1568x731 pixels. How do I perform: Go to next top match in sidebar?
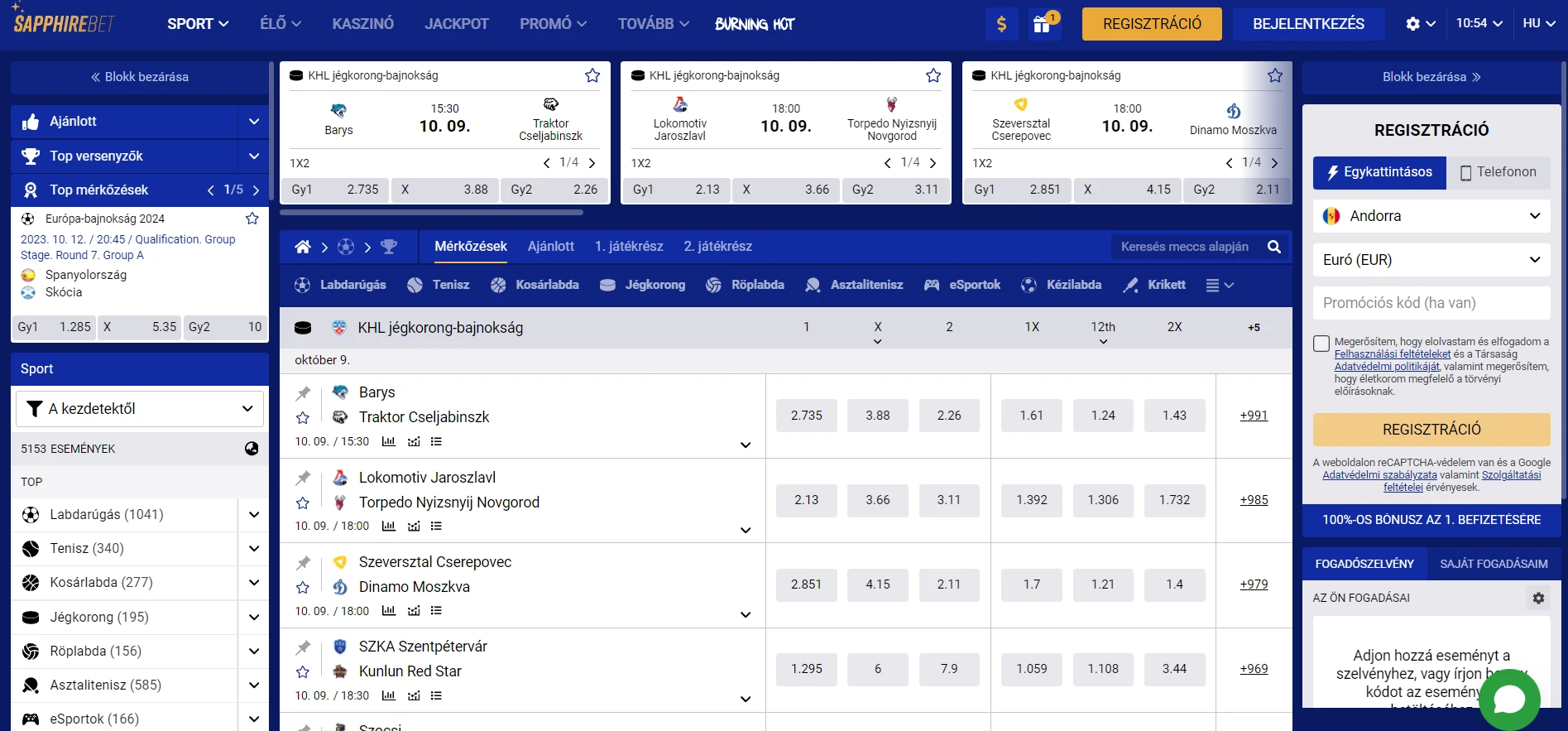(x=256, y=190)
